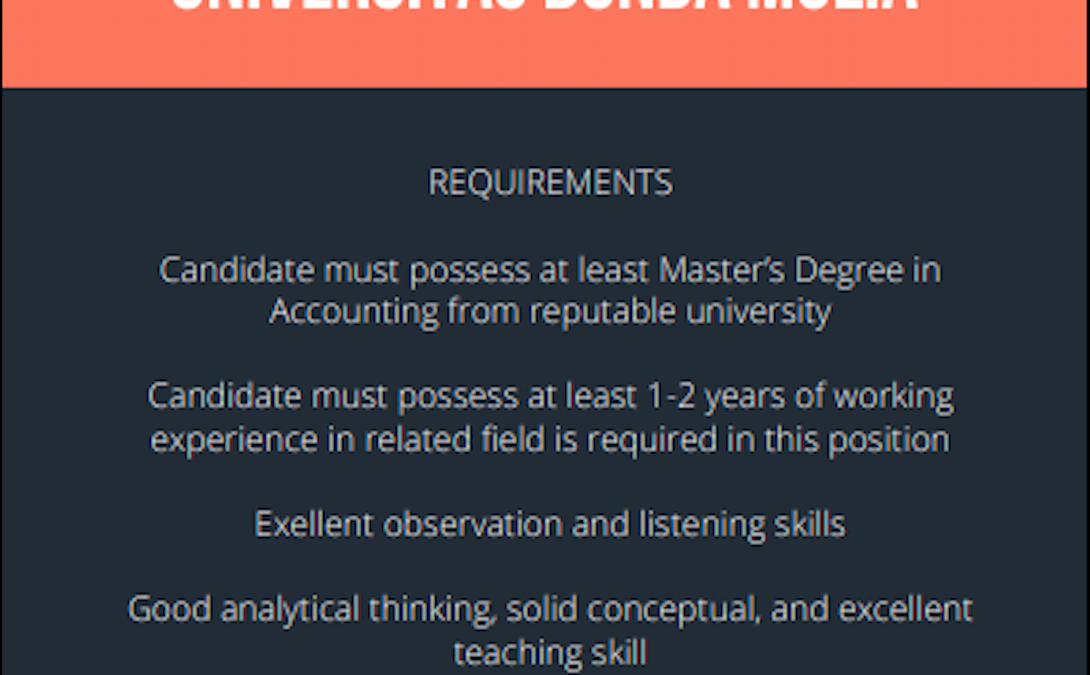Click the "teaching skill" text line

coord(550,653)
